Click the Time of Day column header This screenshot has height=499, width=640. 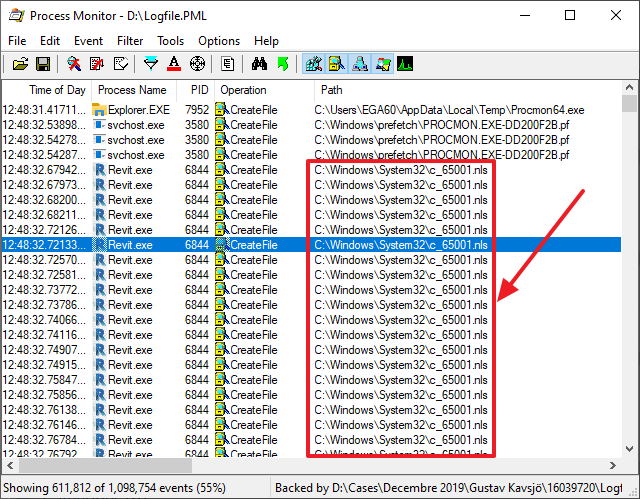point(47,90)
